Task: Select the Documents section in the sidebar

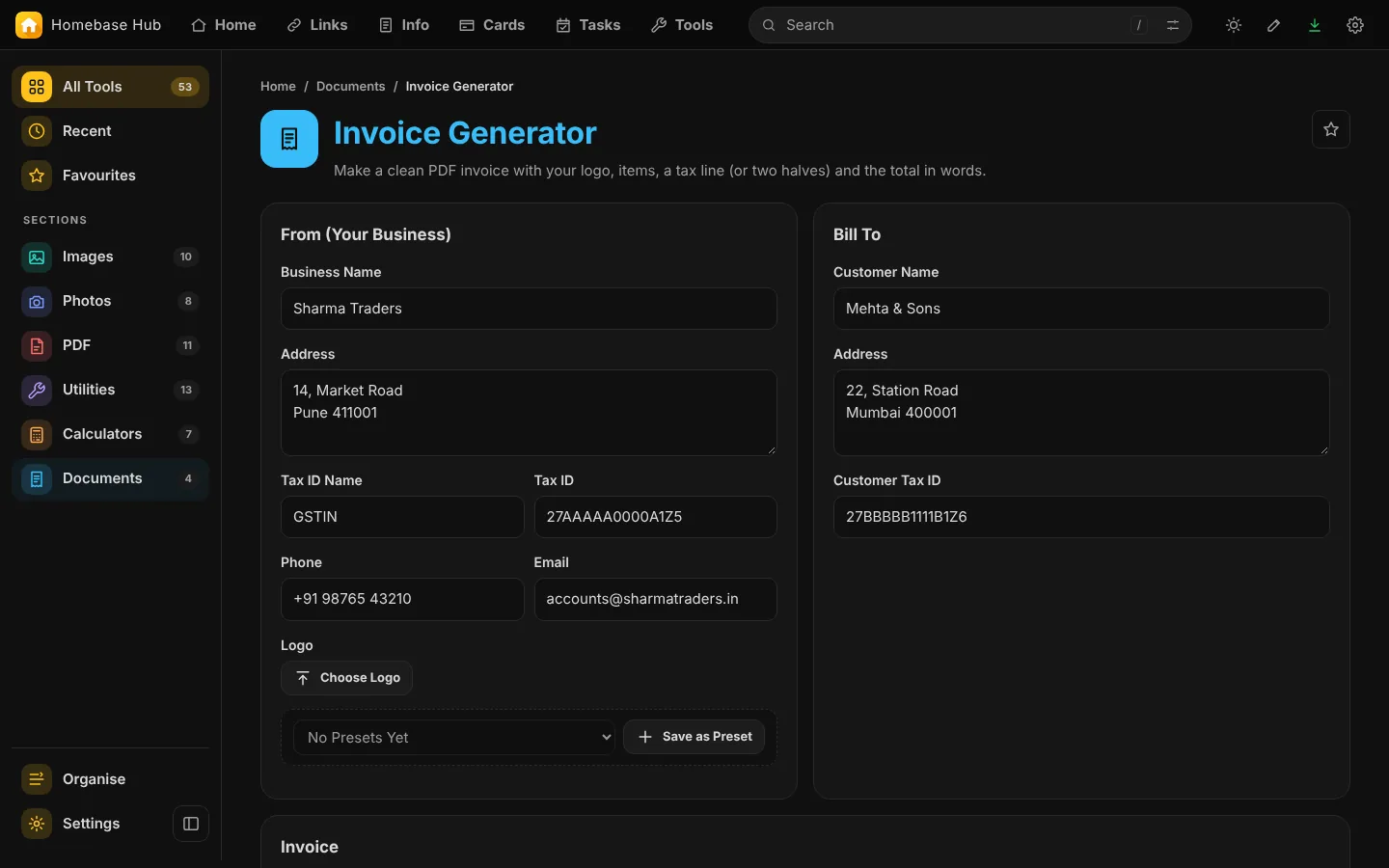Action: pos(110,478)
